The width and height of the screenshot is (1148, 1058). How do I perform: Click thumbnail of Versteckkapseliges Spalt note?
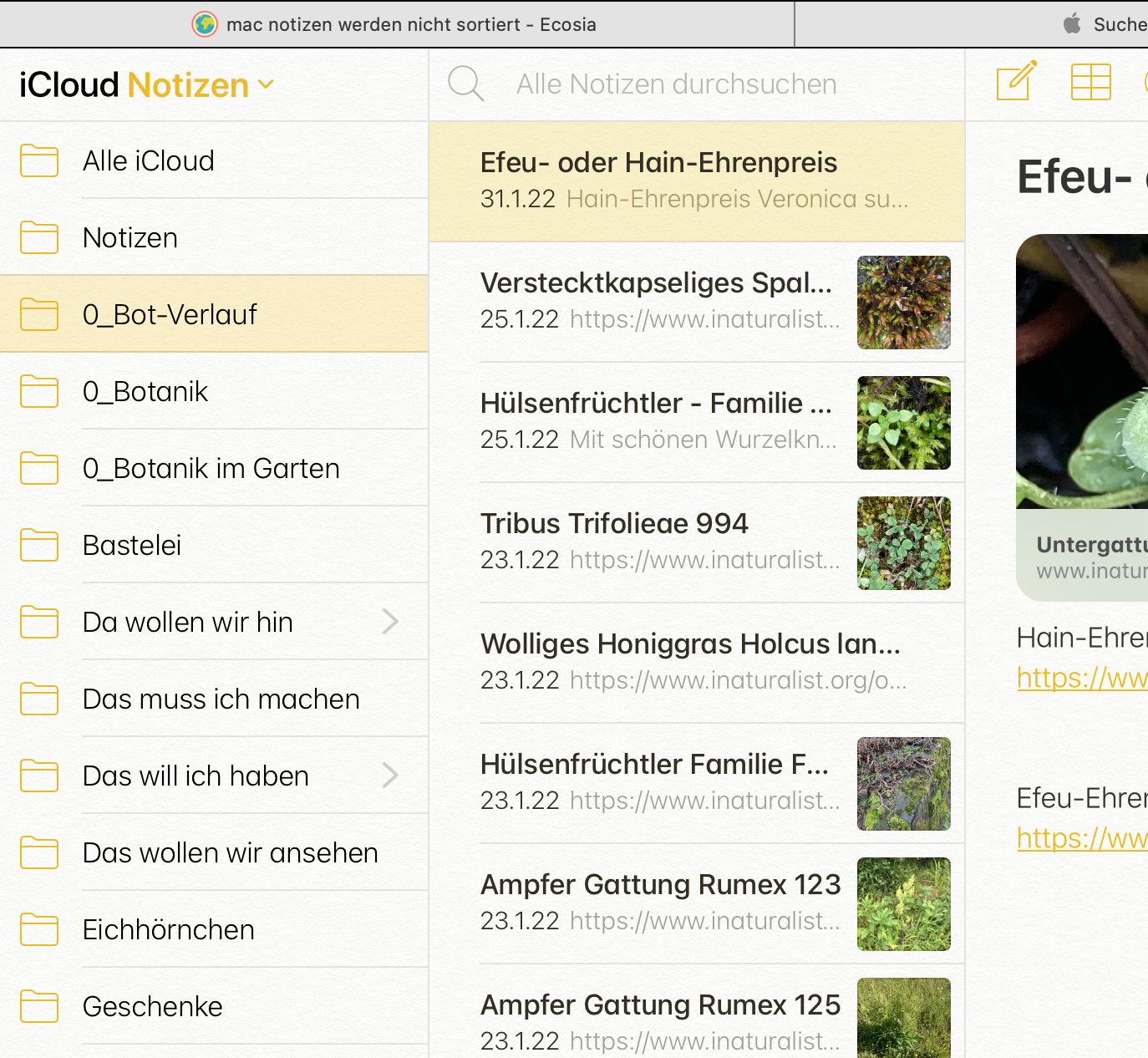click(x=903, y=303)
